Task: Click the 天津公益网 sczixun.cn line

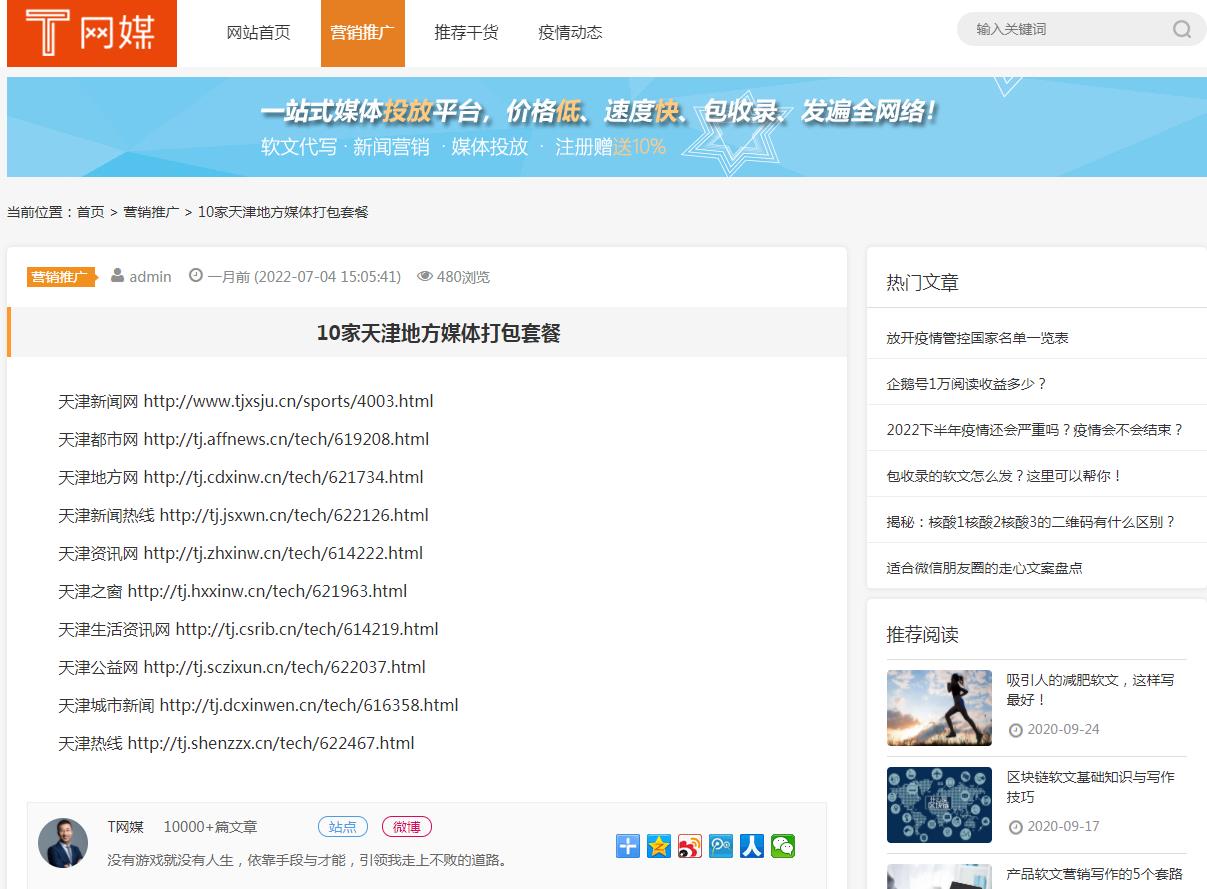Action: 242,667
